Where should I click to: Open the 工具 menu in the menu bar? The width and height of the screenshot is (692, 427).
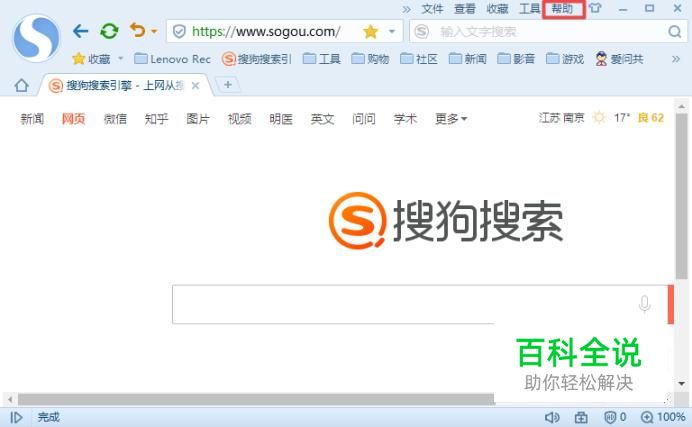click(x=530, y=8)
